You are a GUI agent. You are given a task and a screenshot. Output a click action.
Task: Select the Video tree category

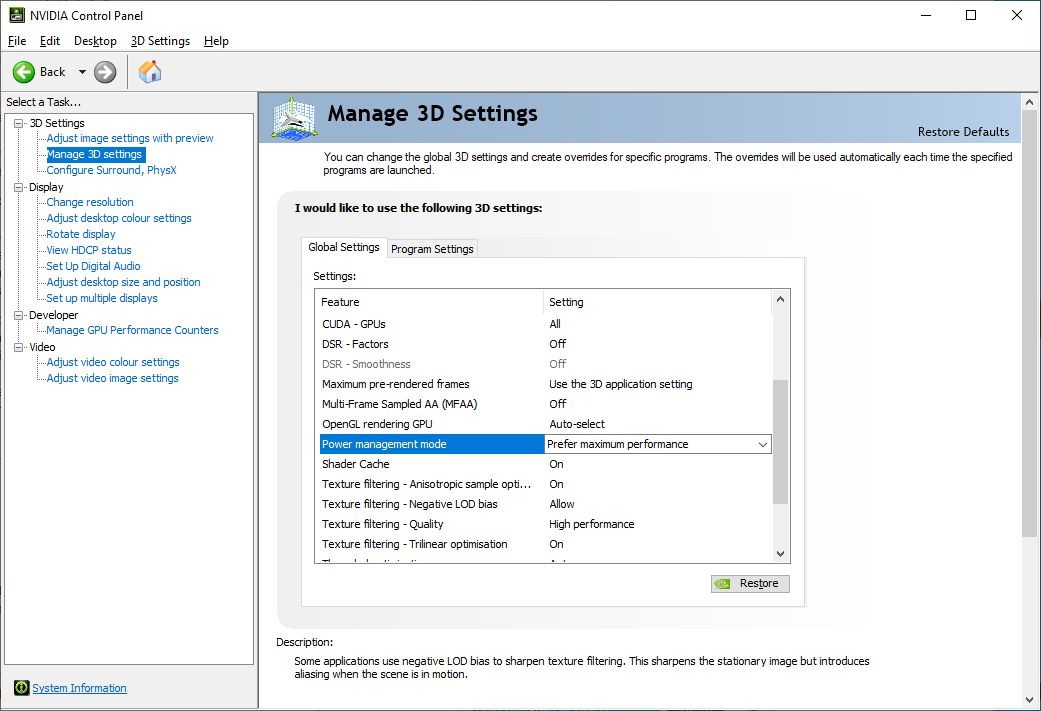[x=42, y=347]
